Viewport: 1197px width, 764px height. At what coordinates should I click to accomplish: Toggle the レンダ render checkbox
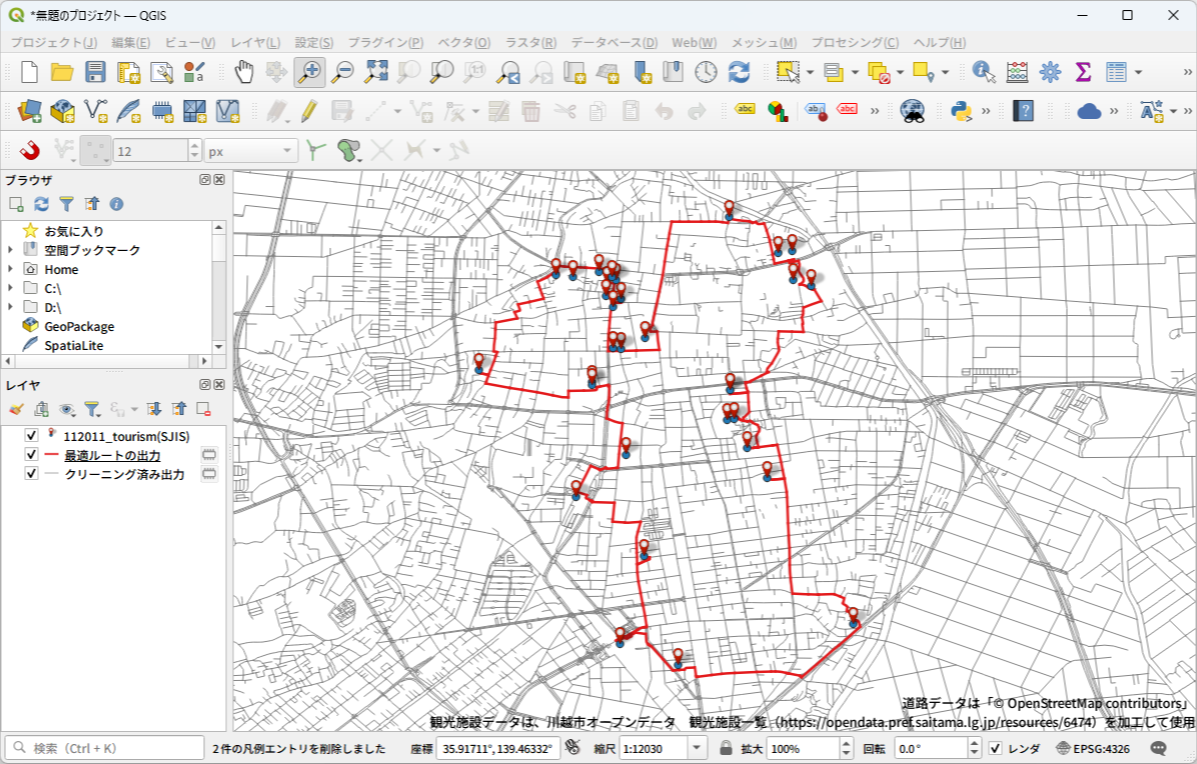tap(995, 748)
